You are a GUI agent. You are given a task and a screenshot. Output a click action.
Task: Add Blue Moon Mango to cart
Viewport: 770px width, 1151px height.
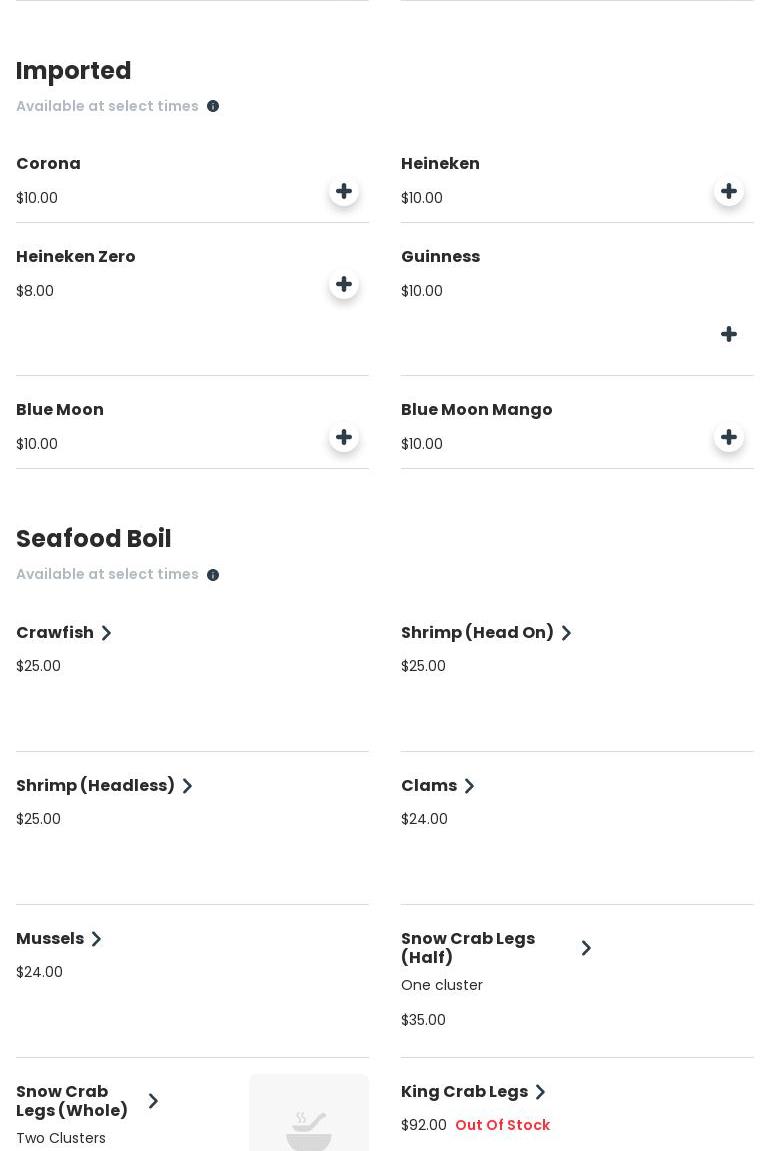click(728, 437)
